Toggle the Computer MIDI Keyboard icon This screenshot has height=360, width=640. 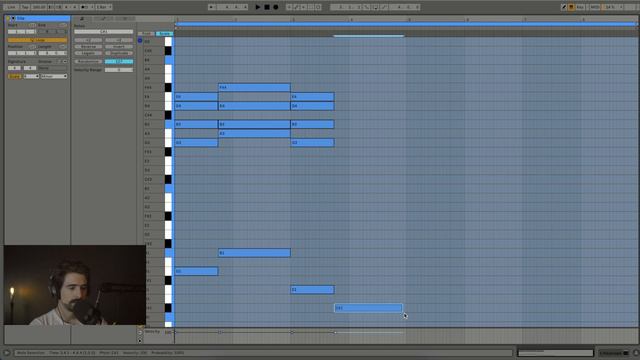(x=571, y=7)
